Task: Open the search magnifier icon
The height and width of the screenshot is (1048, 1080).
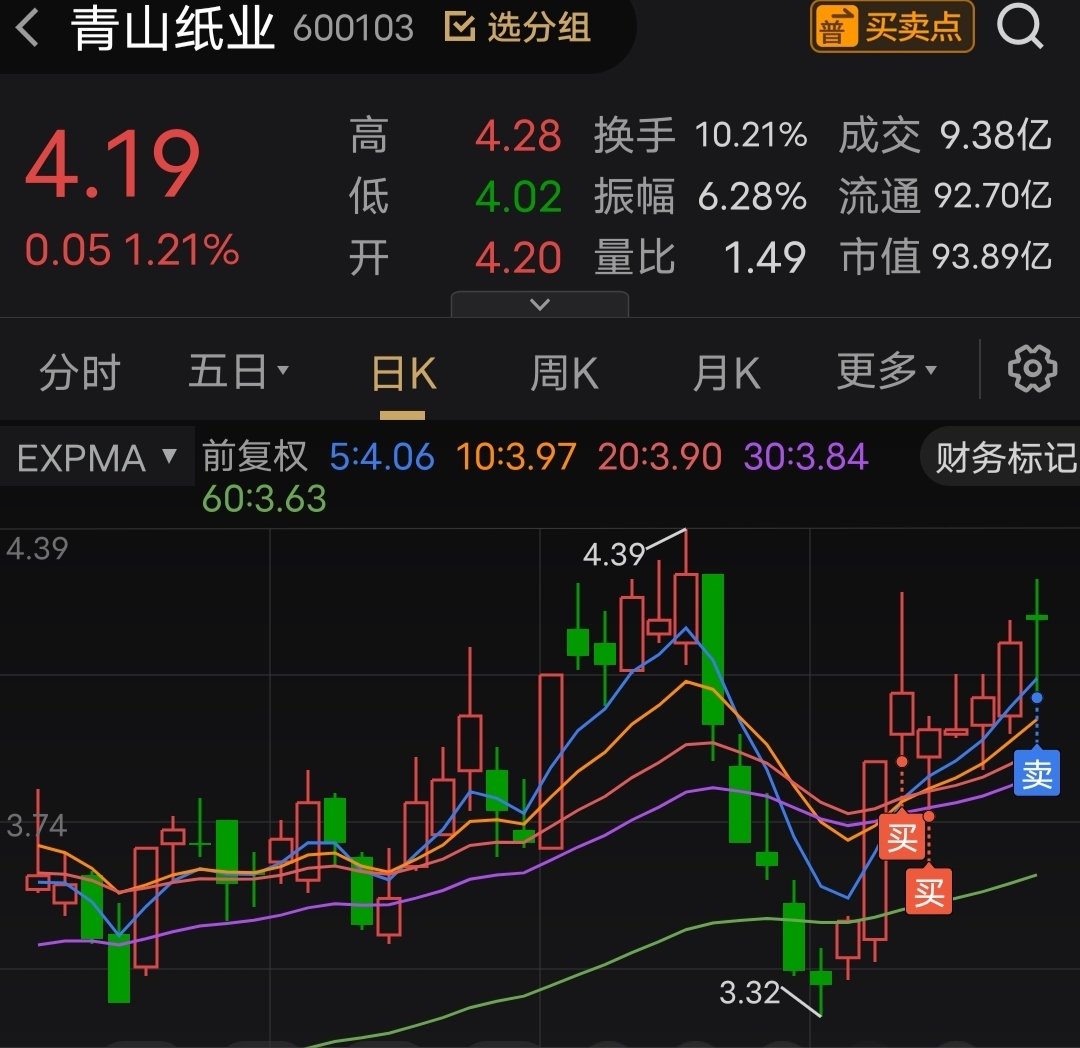Action: (1020, 28)
